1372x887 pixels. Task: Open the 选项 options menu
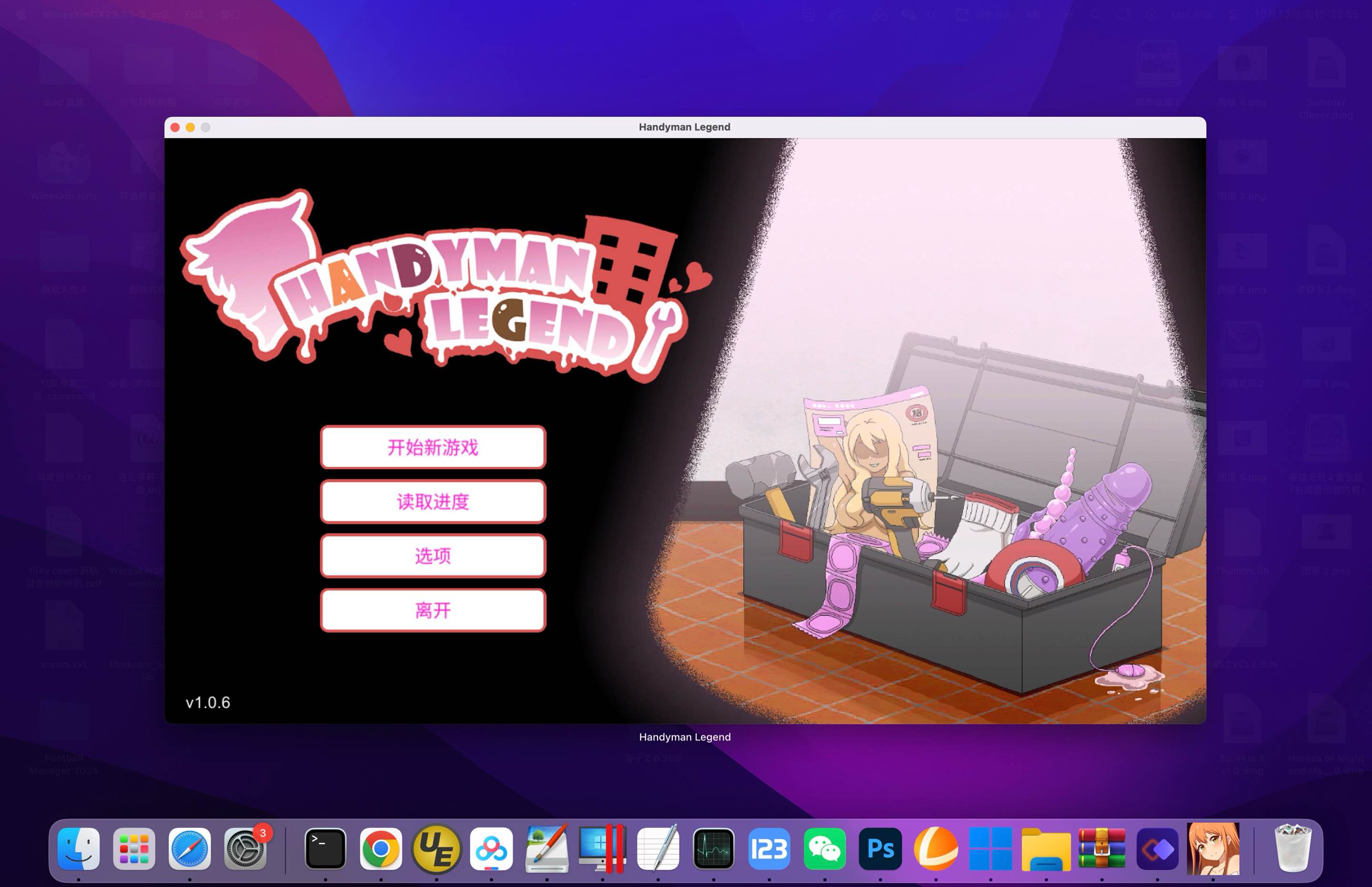click(x=433, y=556)
